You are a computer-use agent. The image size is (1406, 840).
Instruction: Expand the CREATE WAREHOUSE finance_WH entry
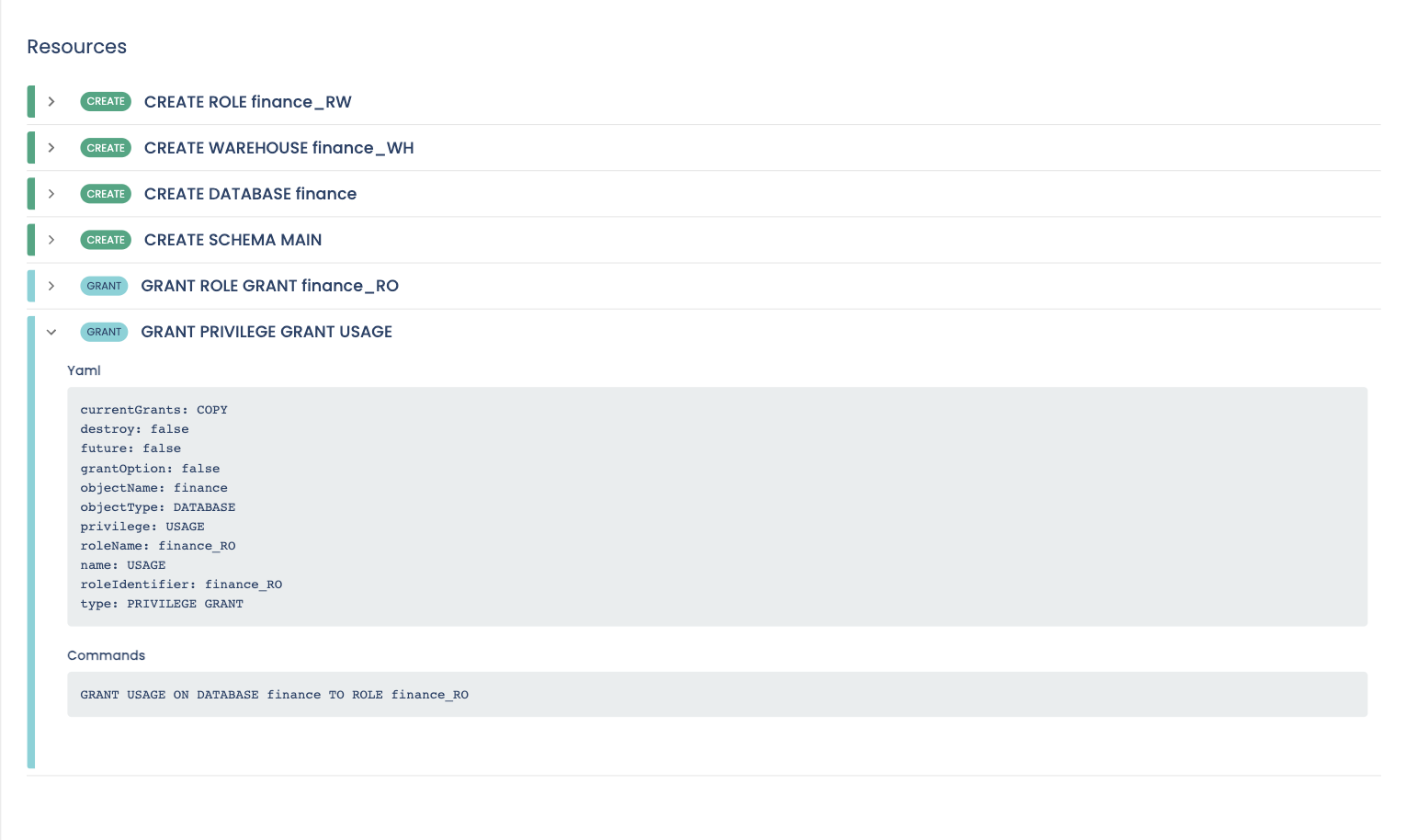pyautogui.click(x=51, y=147)
